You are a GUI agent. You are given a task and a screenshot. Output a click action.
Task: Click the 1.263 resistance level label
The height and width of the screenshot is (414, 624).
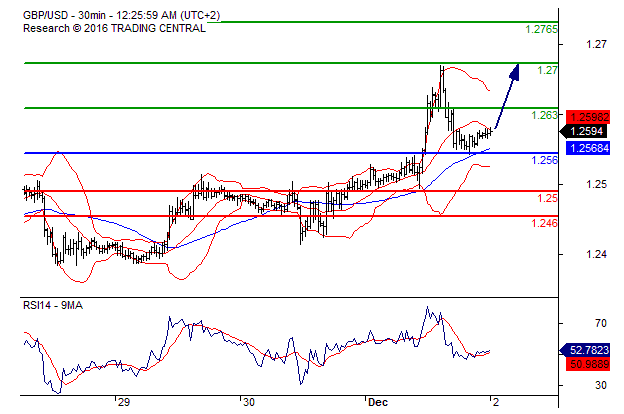pyautogui.click(x=544, y=115)
